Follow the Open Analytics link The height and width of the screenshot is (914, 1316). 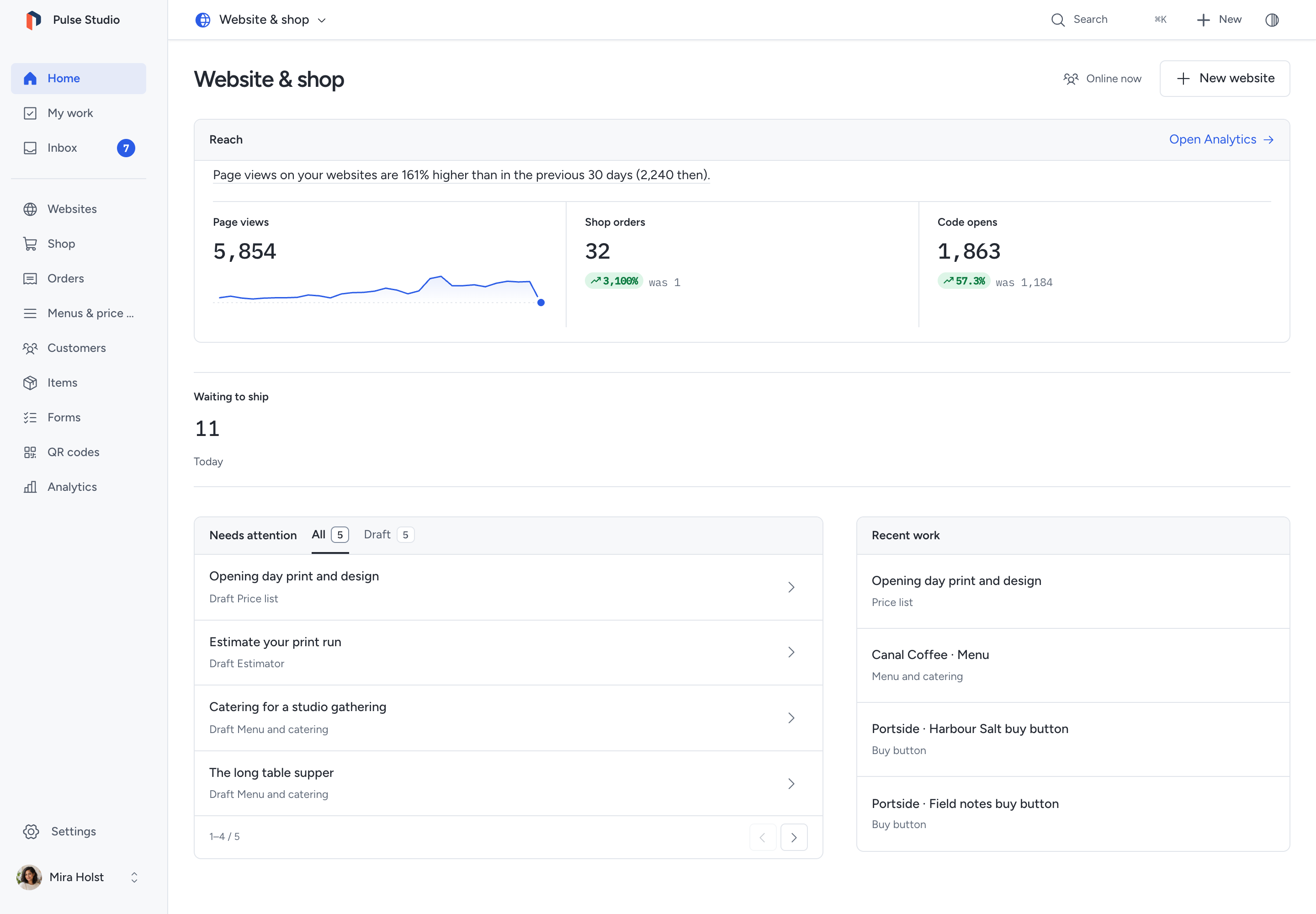[1221, 140]
